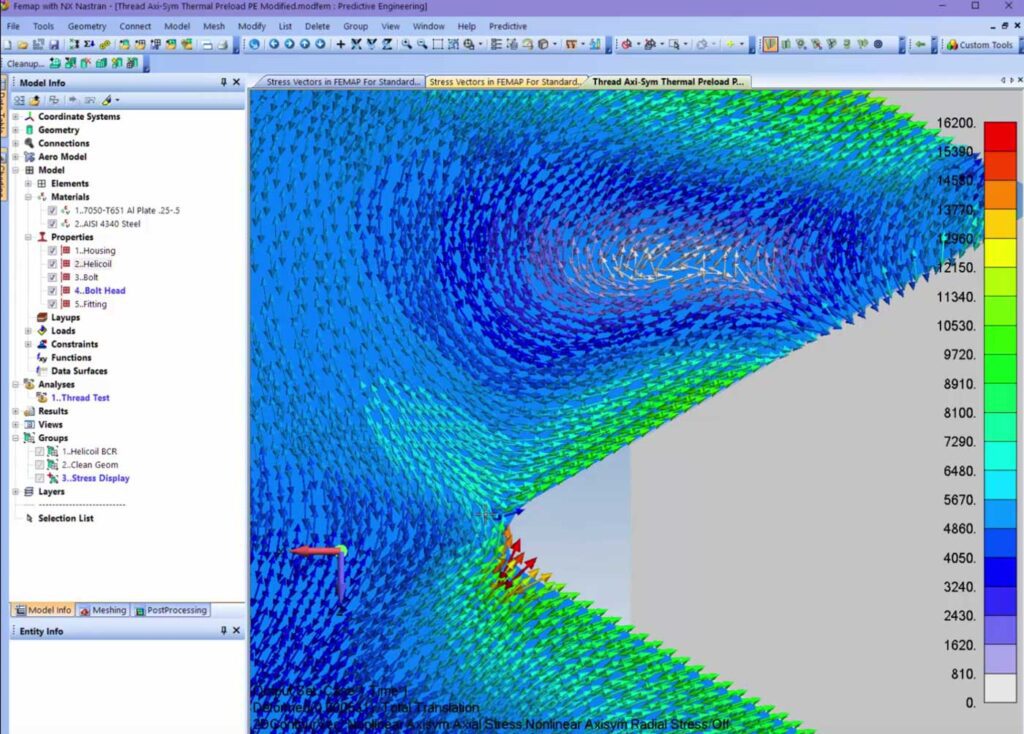
Task: Click the green back arrow toolbar icon
Action: pos(920,45)
